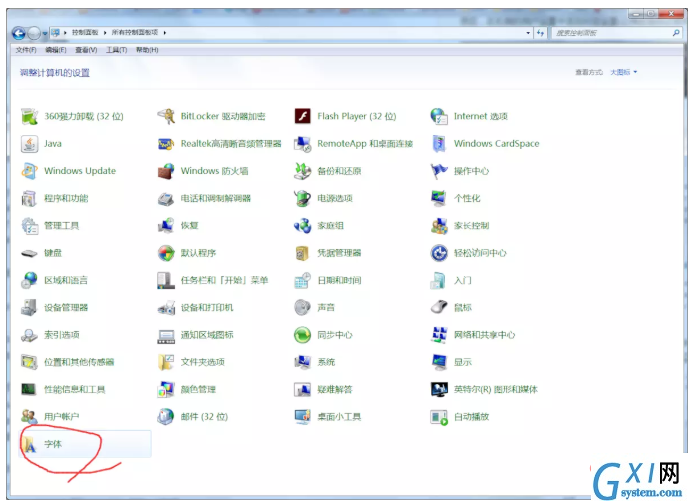
Task: Click the 个性化 link text
Action: pyautogui.click(x=467, y=199)
